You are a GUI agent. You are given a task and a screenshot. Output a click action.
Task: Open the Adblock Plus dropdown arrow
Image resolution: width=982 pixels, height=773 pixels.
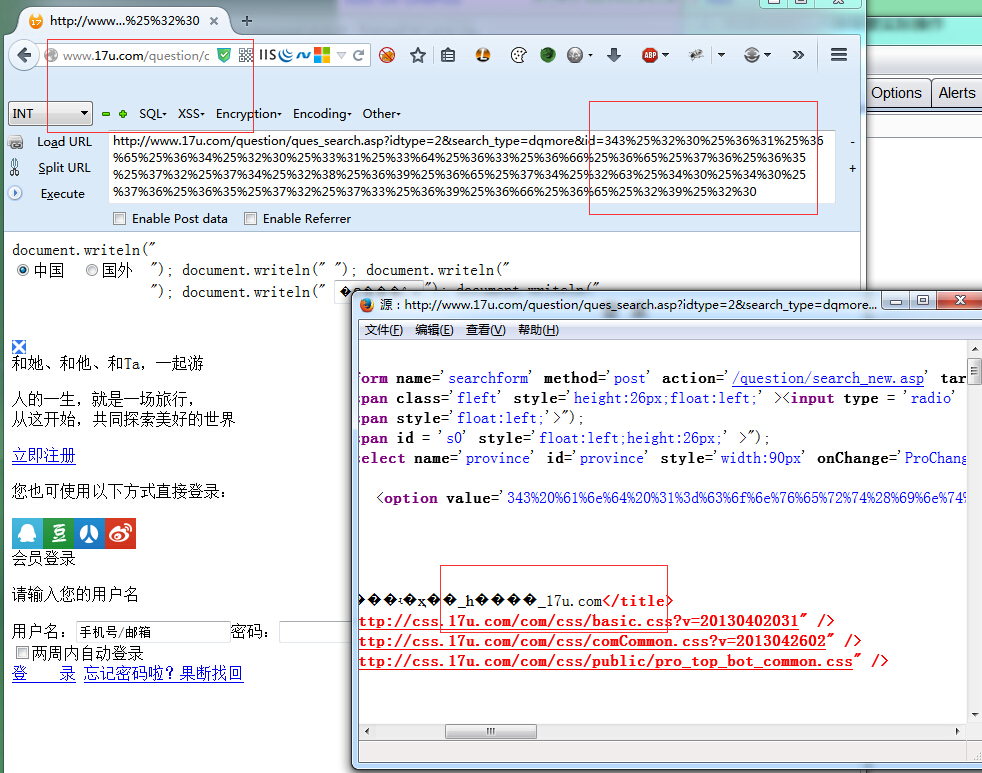click(x=665, y=55)
